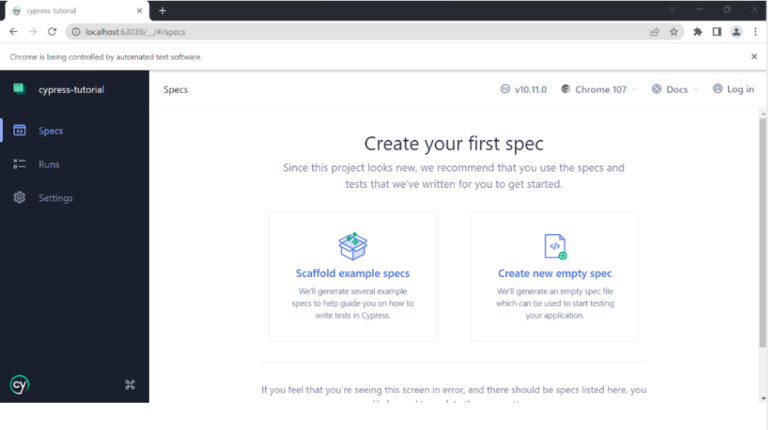Reload the page with browser refresh icon
The image size is (768, 430).
click(52, 31)
